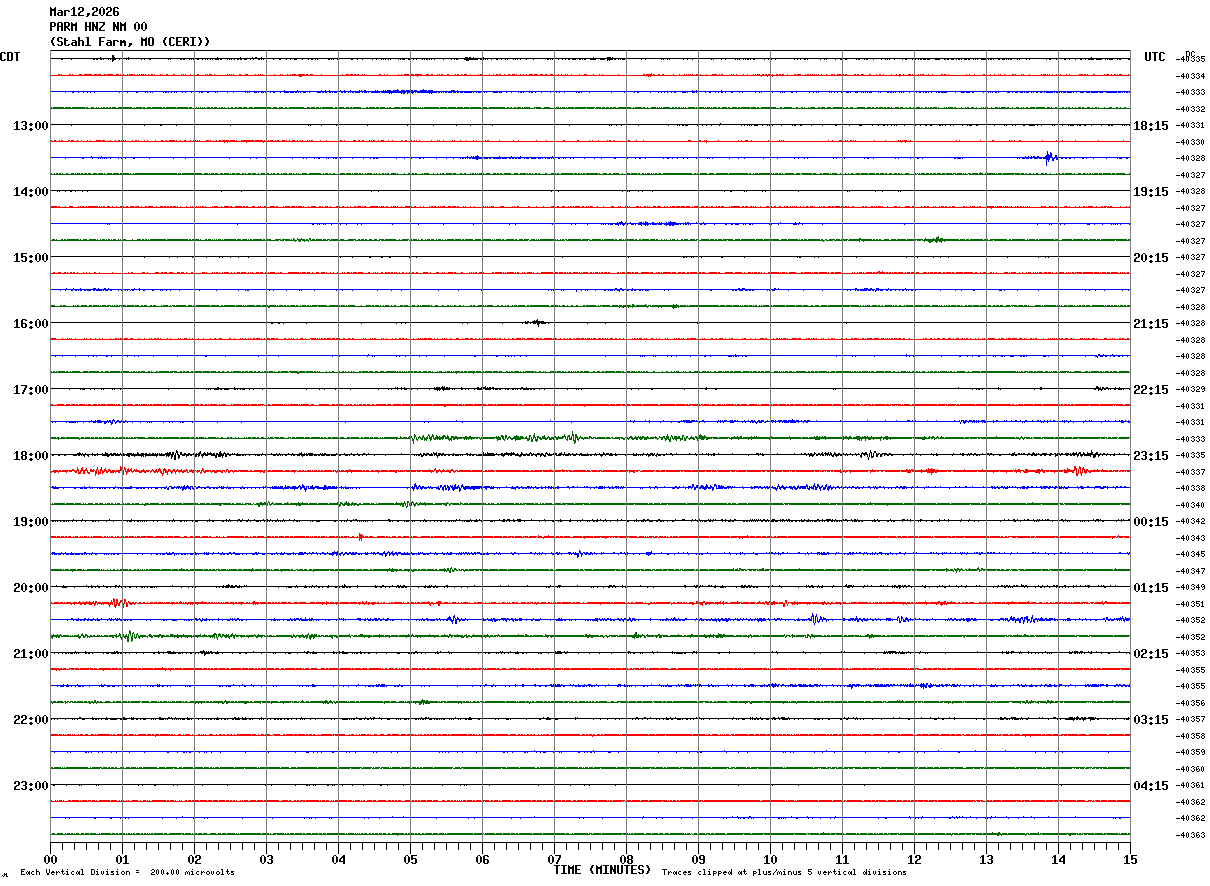Select the DC offset value "-40330"
This screenshot has width=1210, height=886.
click(1190, 142)
